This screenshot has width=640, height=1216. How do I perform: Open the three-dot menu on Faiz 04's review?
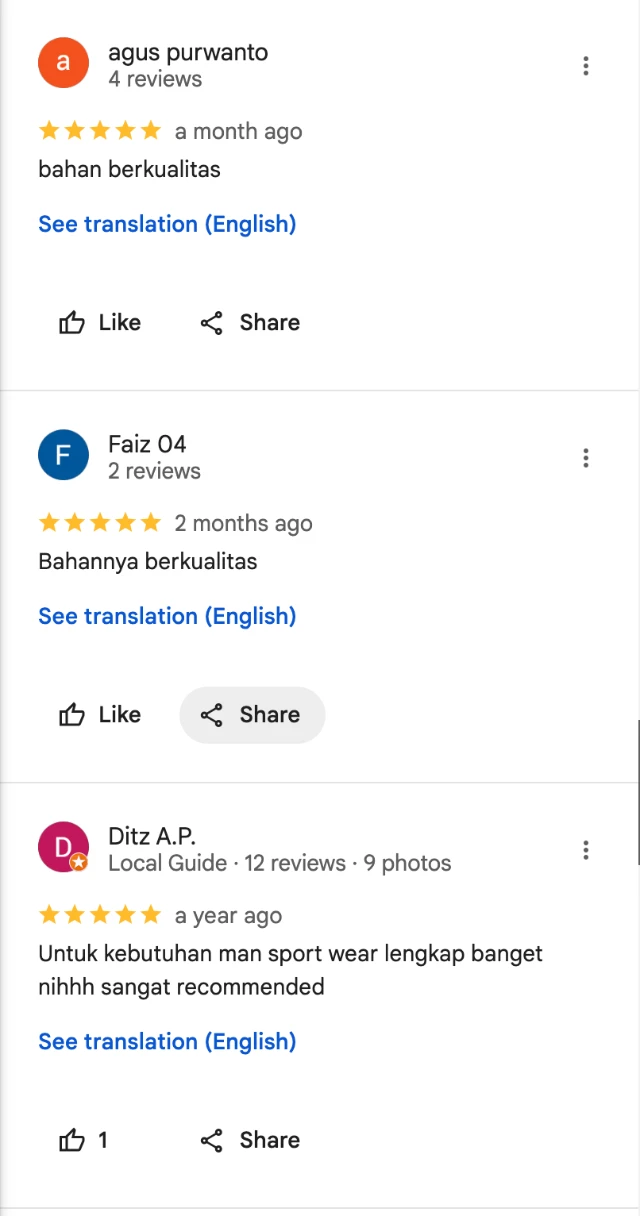(586, 457)
